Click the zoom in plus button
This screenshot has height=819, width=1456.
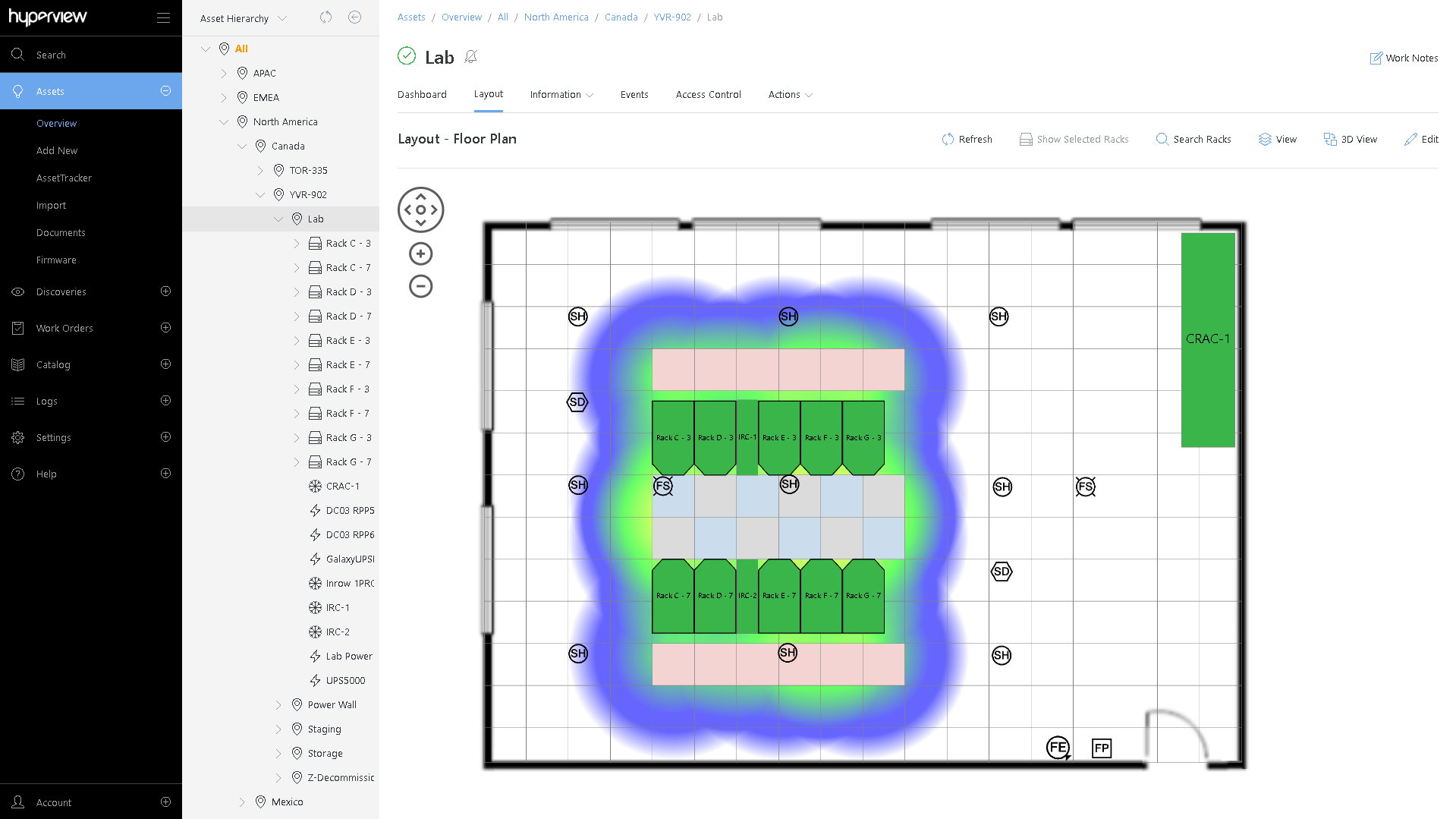pos(420,254)
